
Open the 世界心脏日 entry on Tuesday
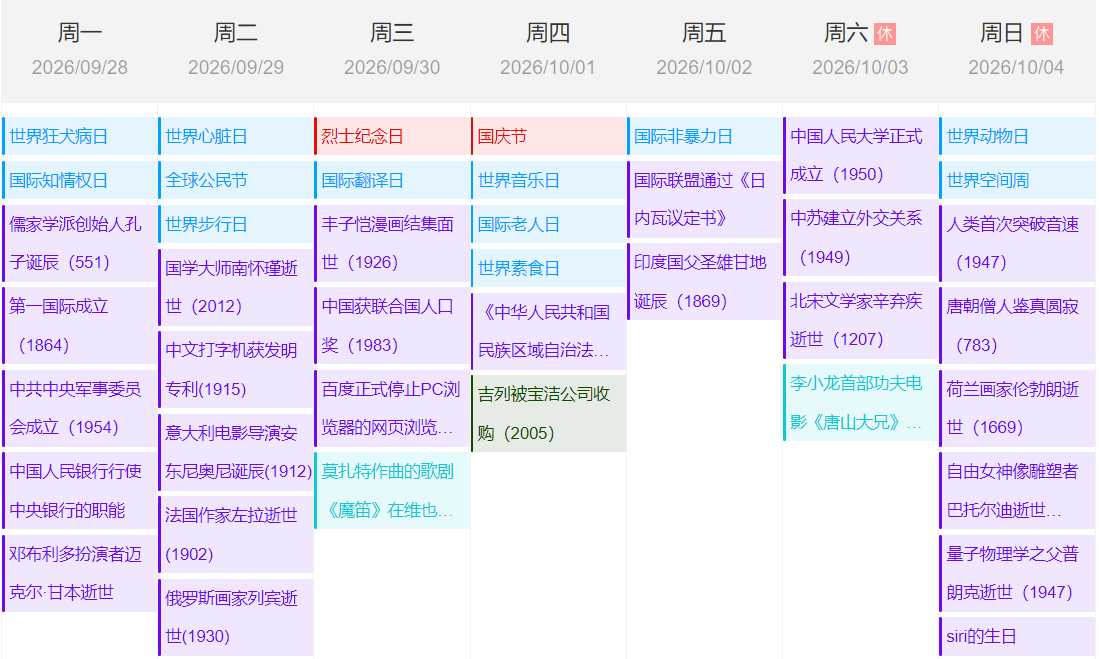[236, 136]
